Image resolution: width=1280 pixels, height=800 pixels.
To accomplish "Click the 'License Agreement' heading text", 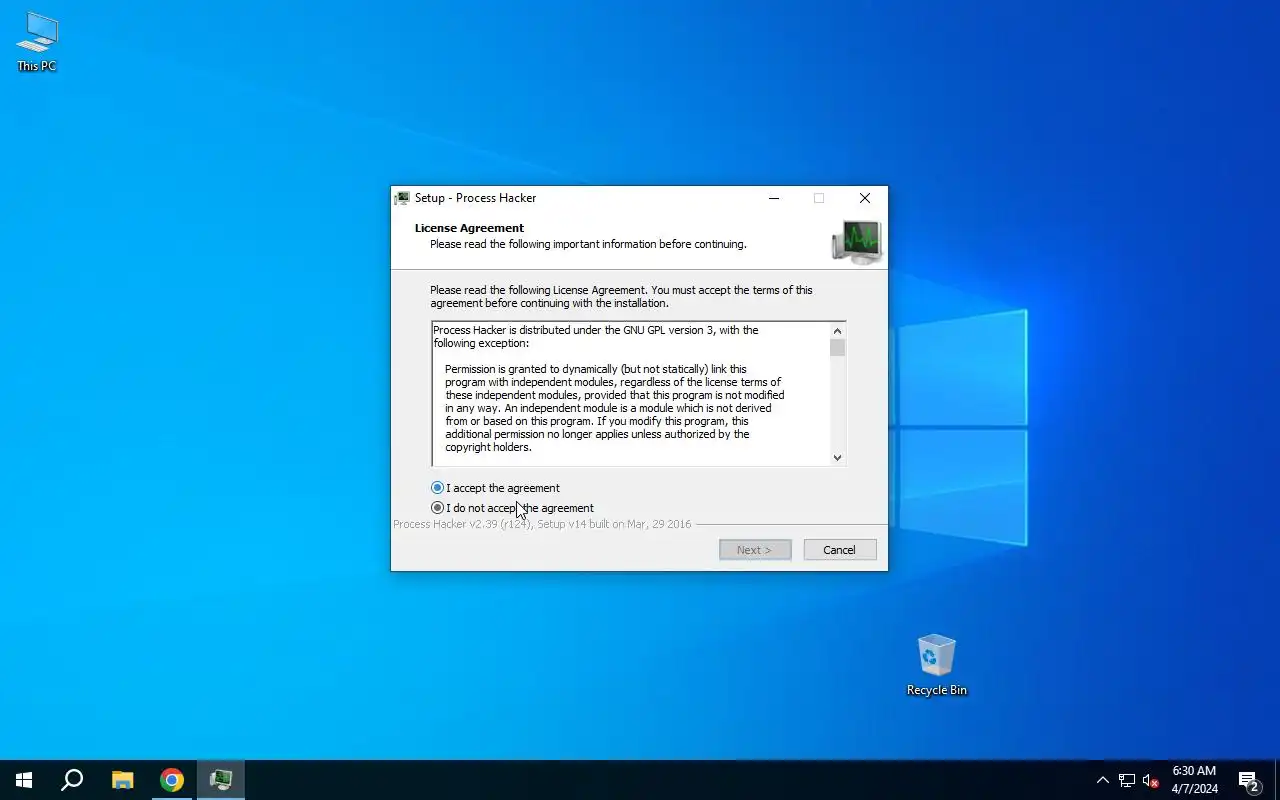I will [x=469, y=228].
